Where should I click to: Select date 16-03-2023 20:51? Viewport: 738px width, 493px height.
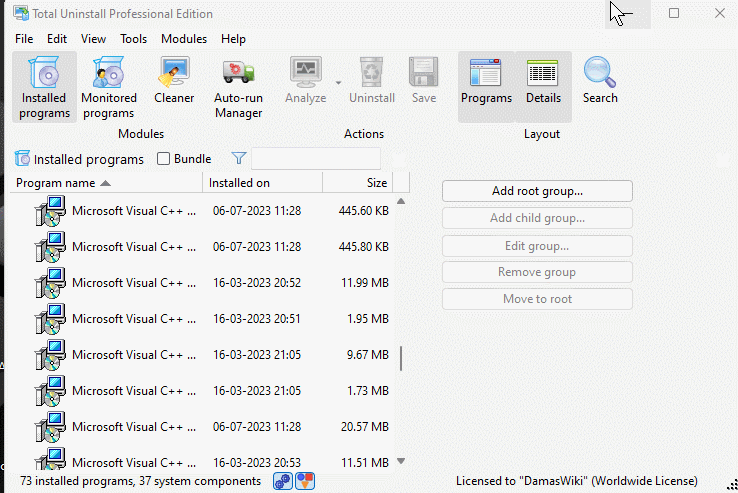point(257,319)
